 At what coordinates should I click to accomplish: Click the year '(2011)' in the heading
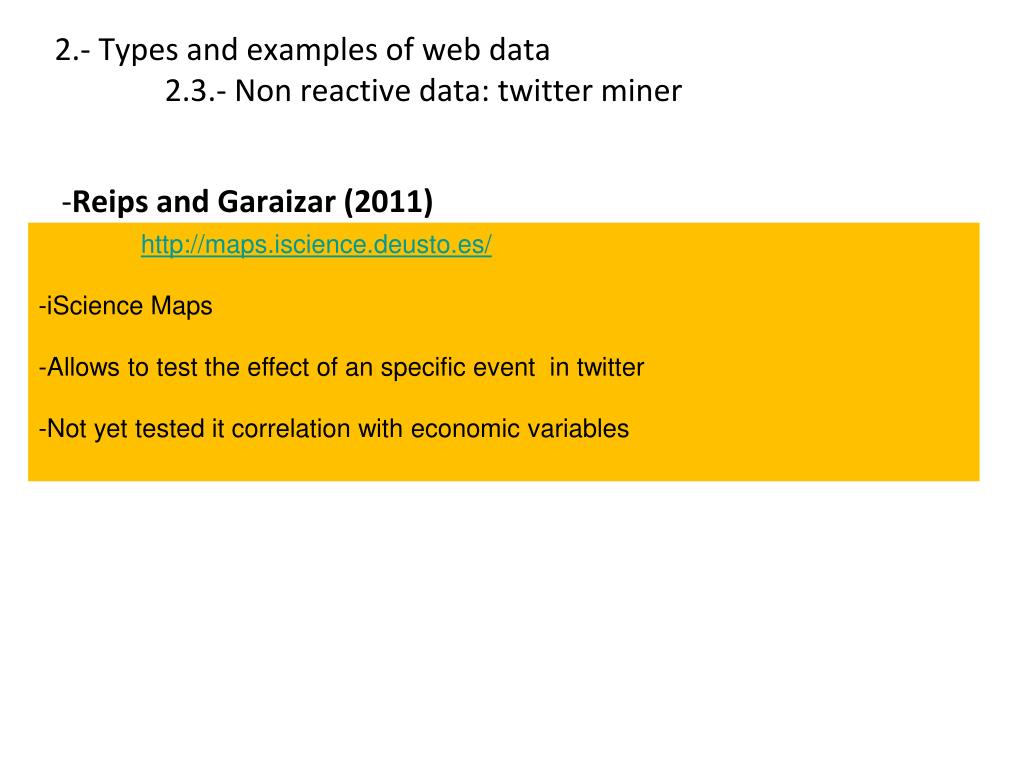click(x=389, y=202)
